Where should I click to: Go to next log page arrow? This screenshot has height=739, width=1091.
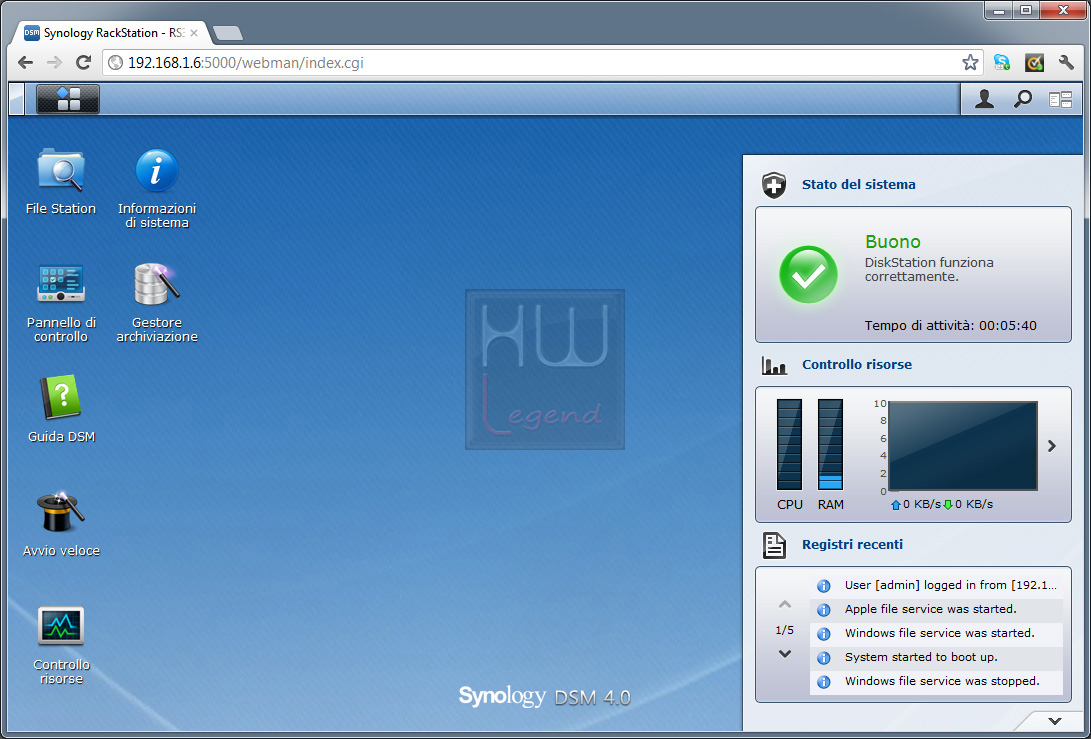(784, 654)
